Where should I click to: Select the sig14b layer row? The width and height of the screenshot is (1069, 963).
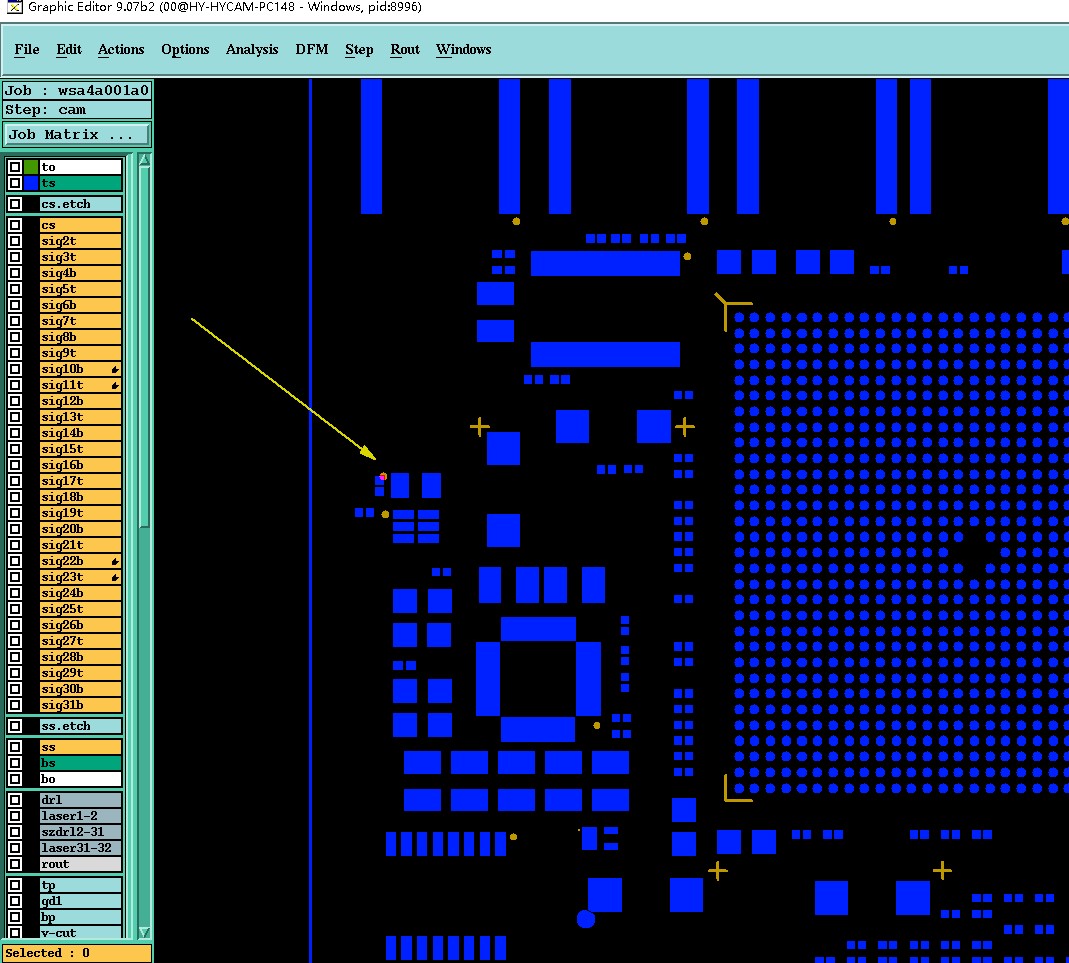coord(80,433)
